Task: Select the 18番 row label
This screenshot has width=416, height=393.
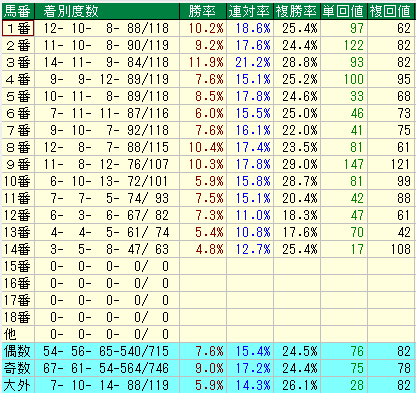Action: 18,317
